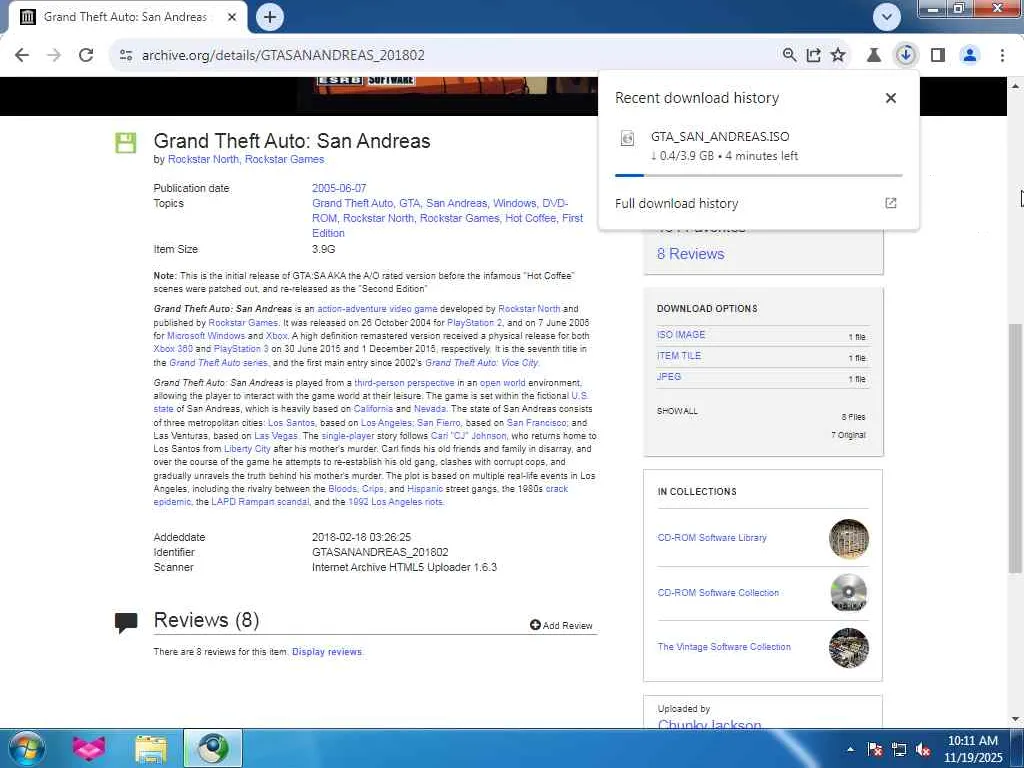Open the 7 Original files link

pyautogui.click(x=848, y=435)
